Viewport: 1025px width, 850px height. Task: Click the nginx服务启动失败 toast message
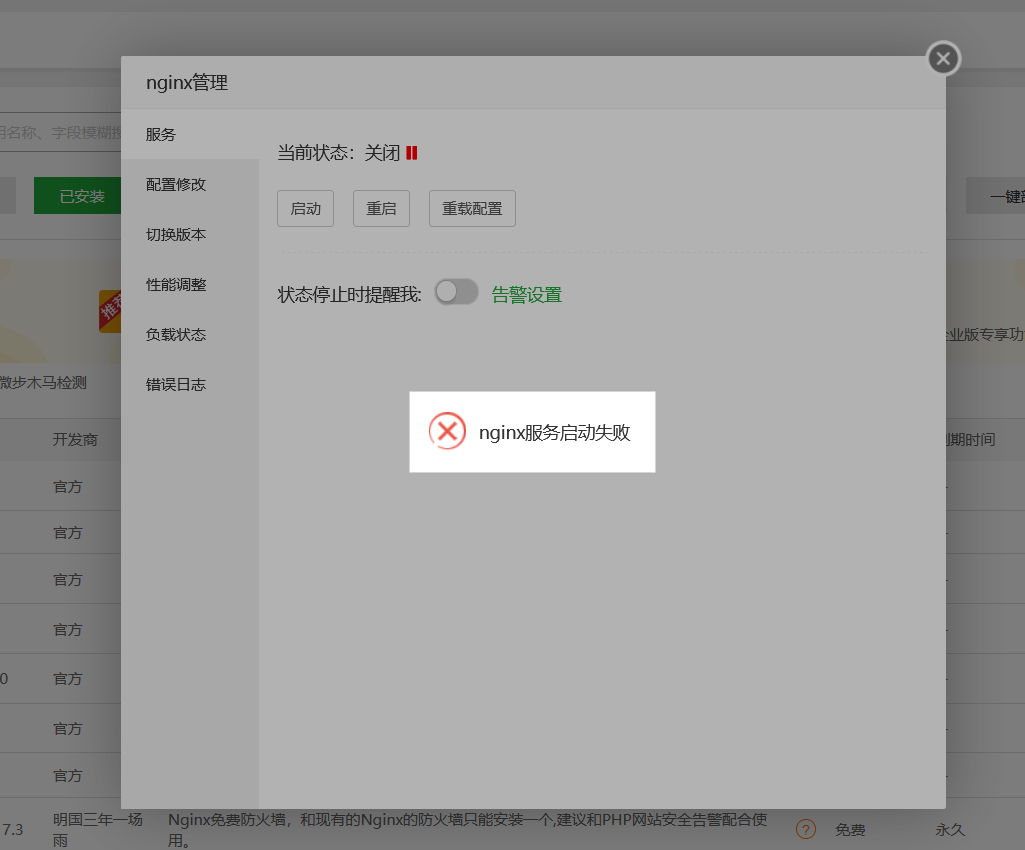click(554, 433)
